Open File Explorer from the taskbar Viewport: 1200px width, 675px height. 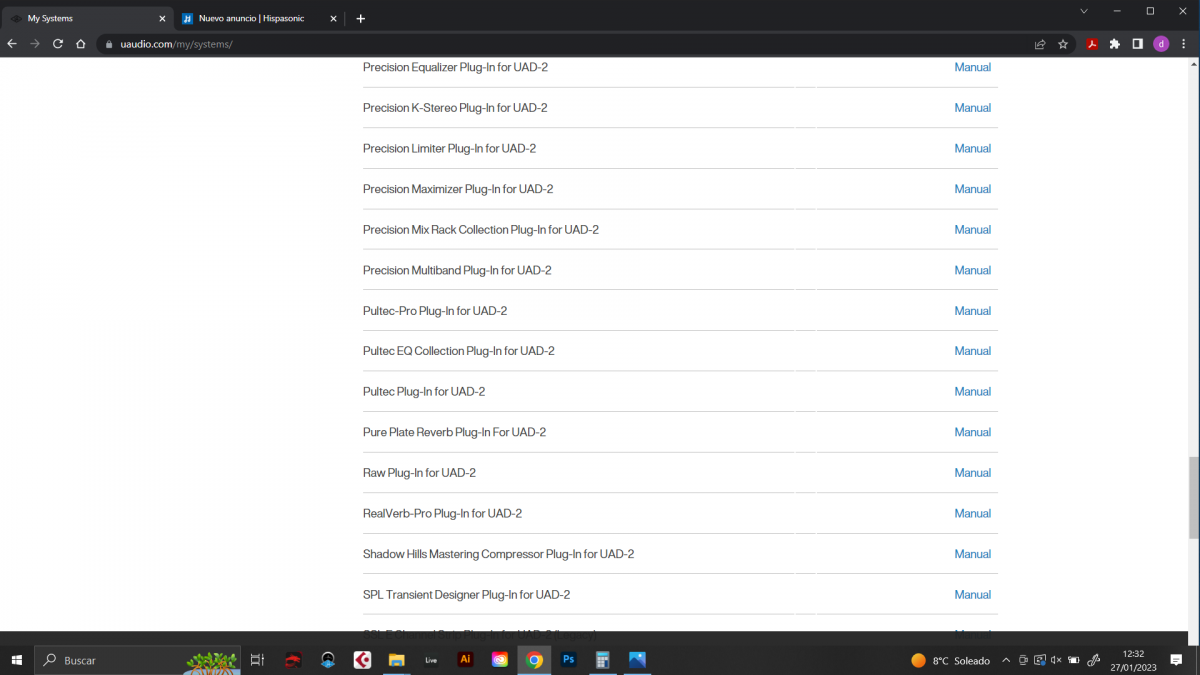396,660
